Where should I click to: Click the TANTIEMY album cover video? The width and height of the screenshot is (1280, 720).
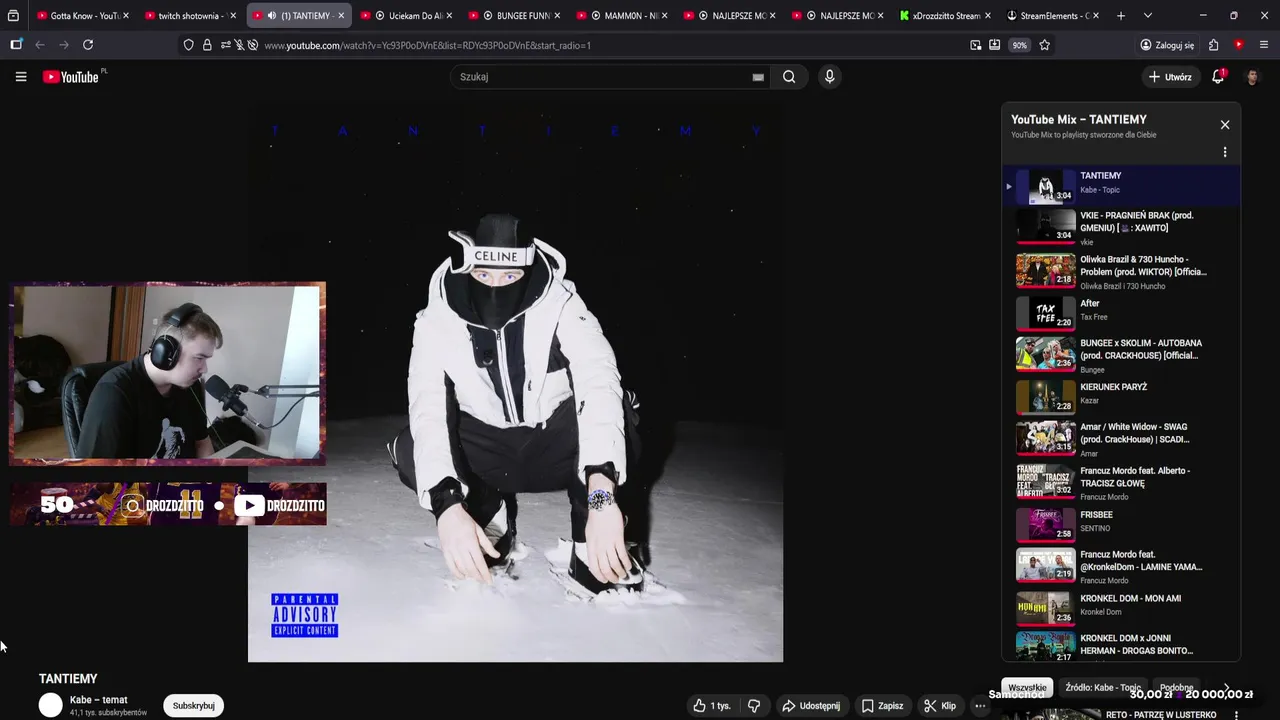pos(515,382)
